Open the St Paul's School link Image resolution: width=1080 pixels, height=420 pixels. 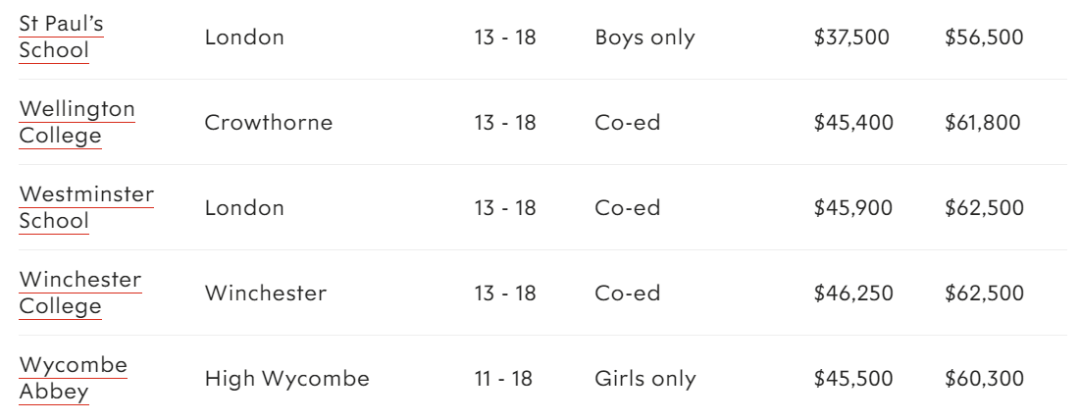point(61,37)
